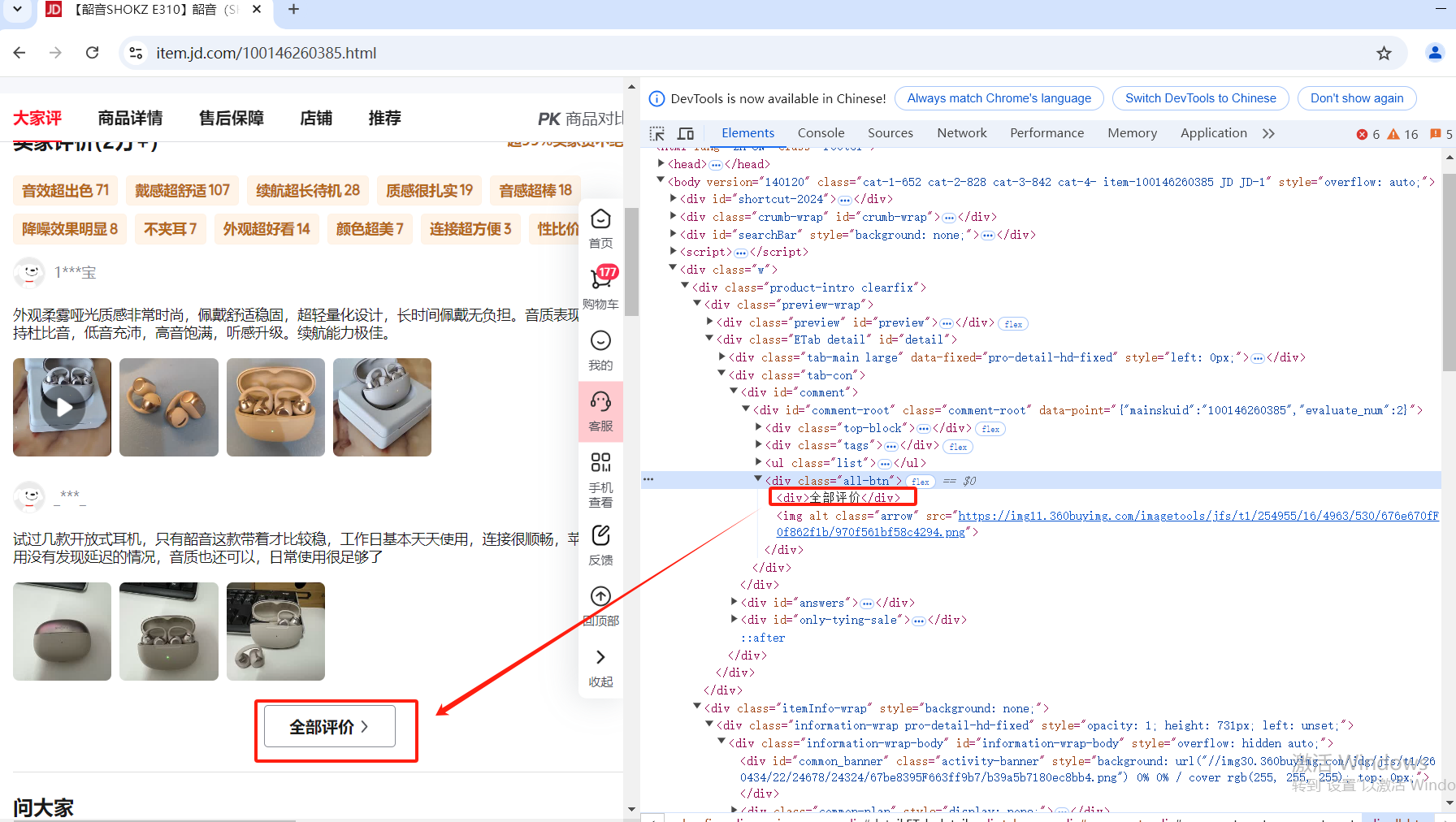This screenshot has height=822, width=1456.
Task: Switch to the Network tab
Action: 961,133
